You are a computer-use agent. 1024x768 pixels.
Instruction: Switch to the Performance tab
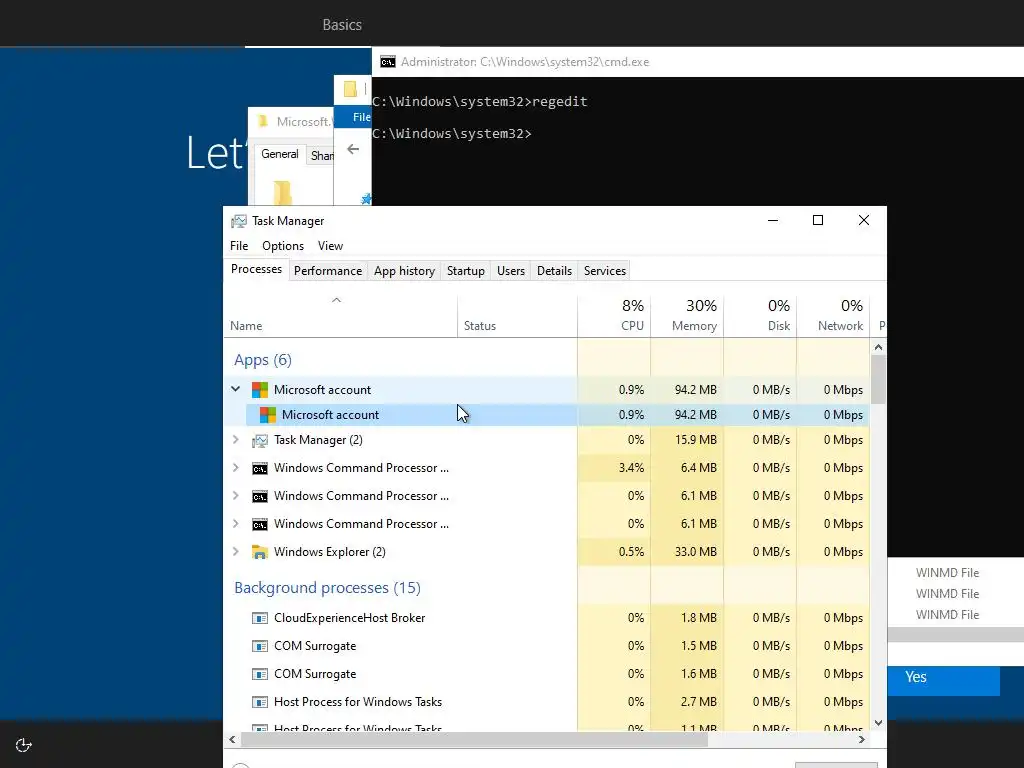328,271
